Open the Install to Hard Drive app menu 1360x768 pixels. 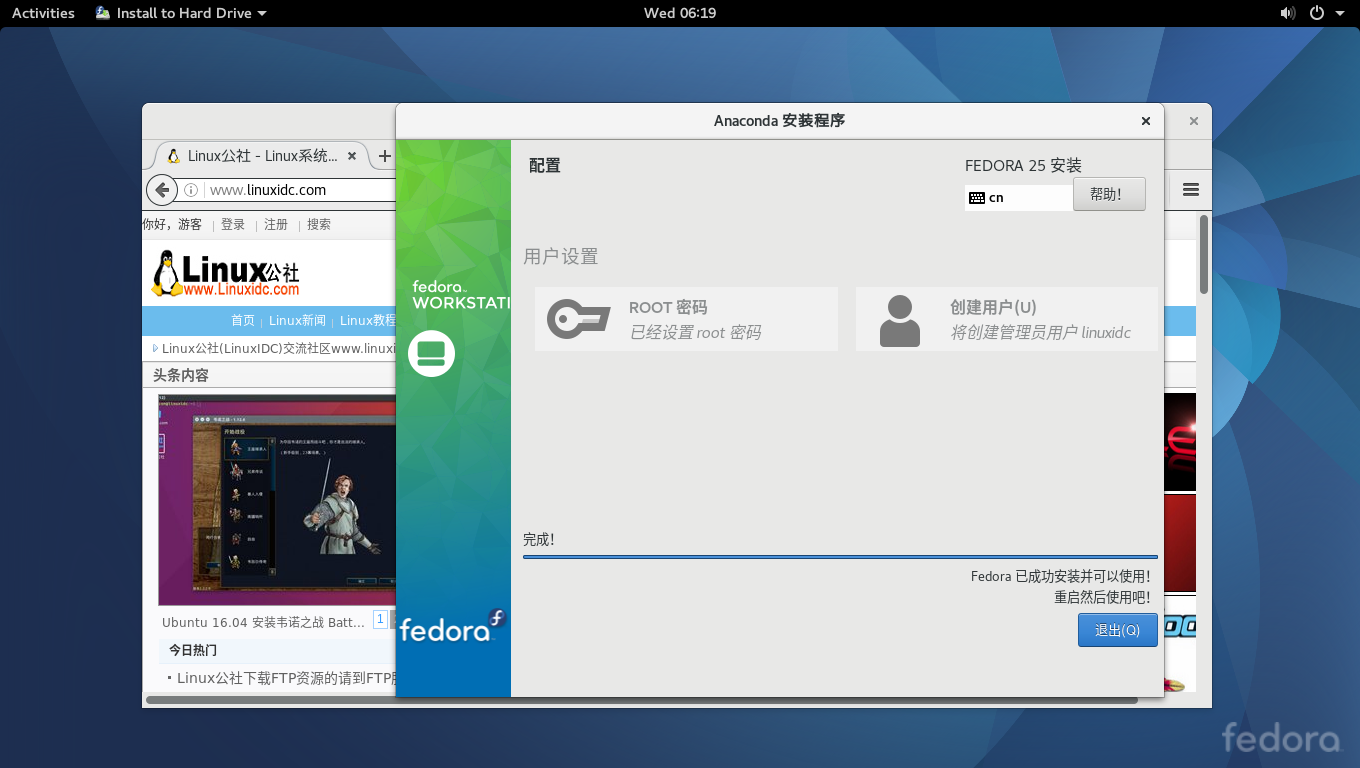(x=181, y=13)
